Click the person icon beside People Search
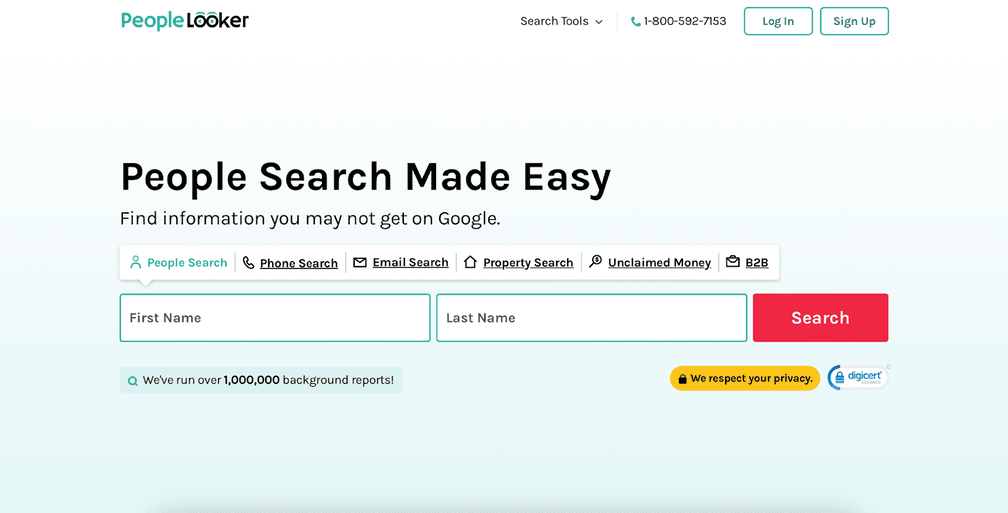 coord(136,262)
